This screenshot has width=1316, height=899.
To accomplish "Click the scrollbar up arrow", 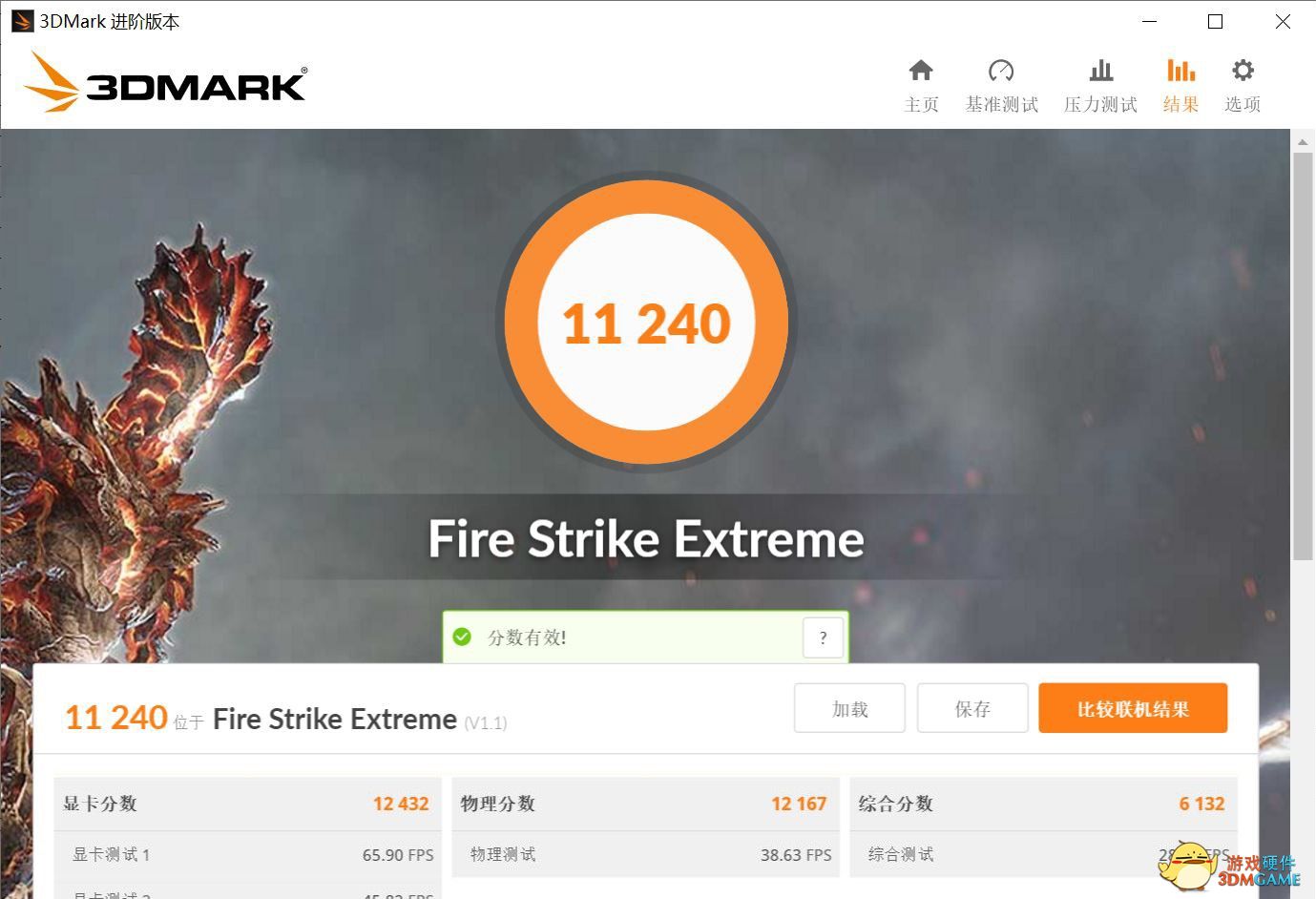I will 1303,141.
